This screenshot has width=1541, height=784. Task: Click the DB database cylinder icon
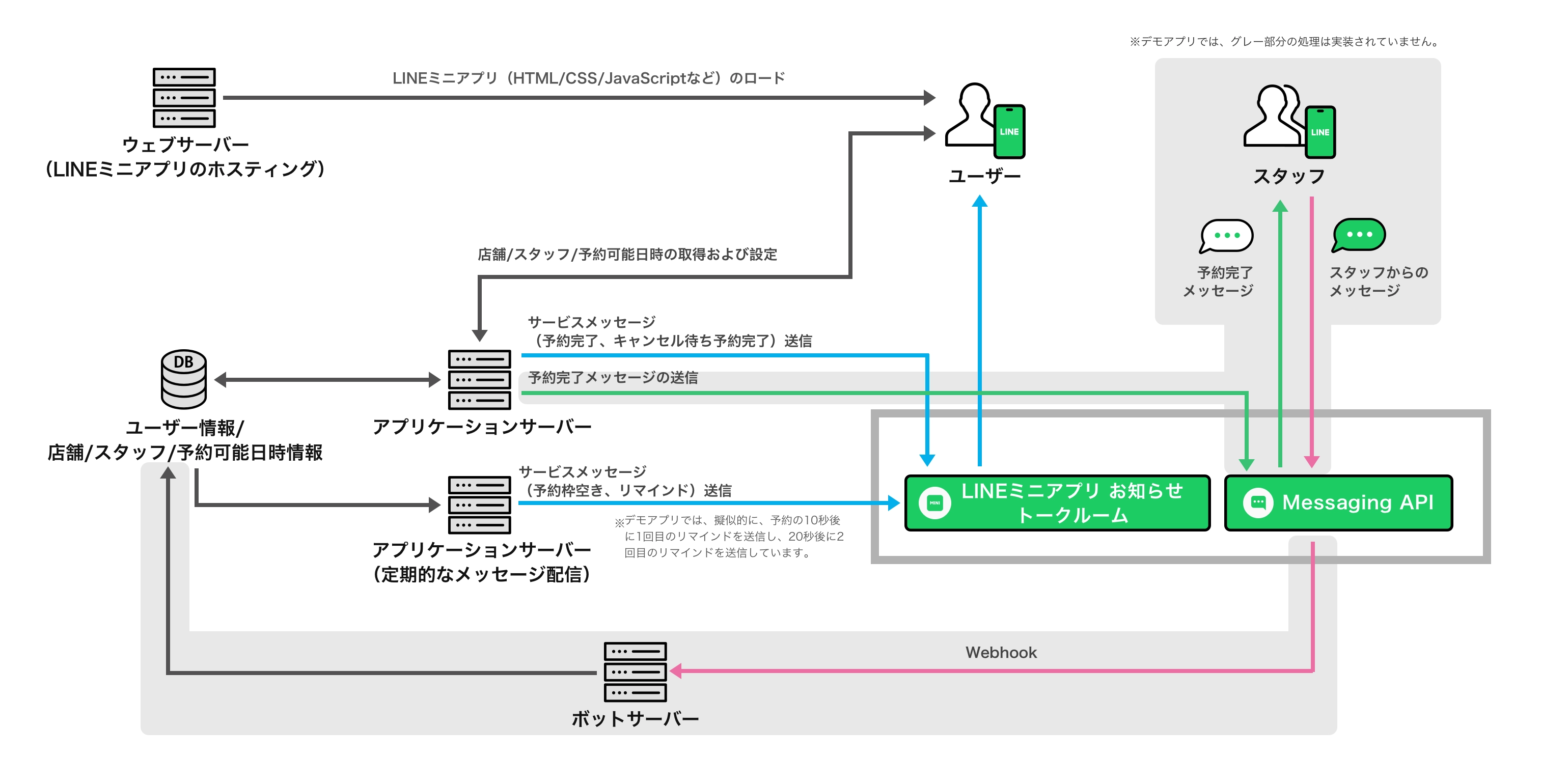pyautogui.click(x=184, y=379)
